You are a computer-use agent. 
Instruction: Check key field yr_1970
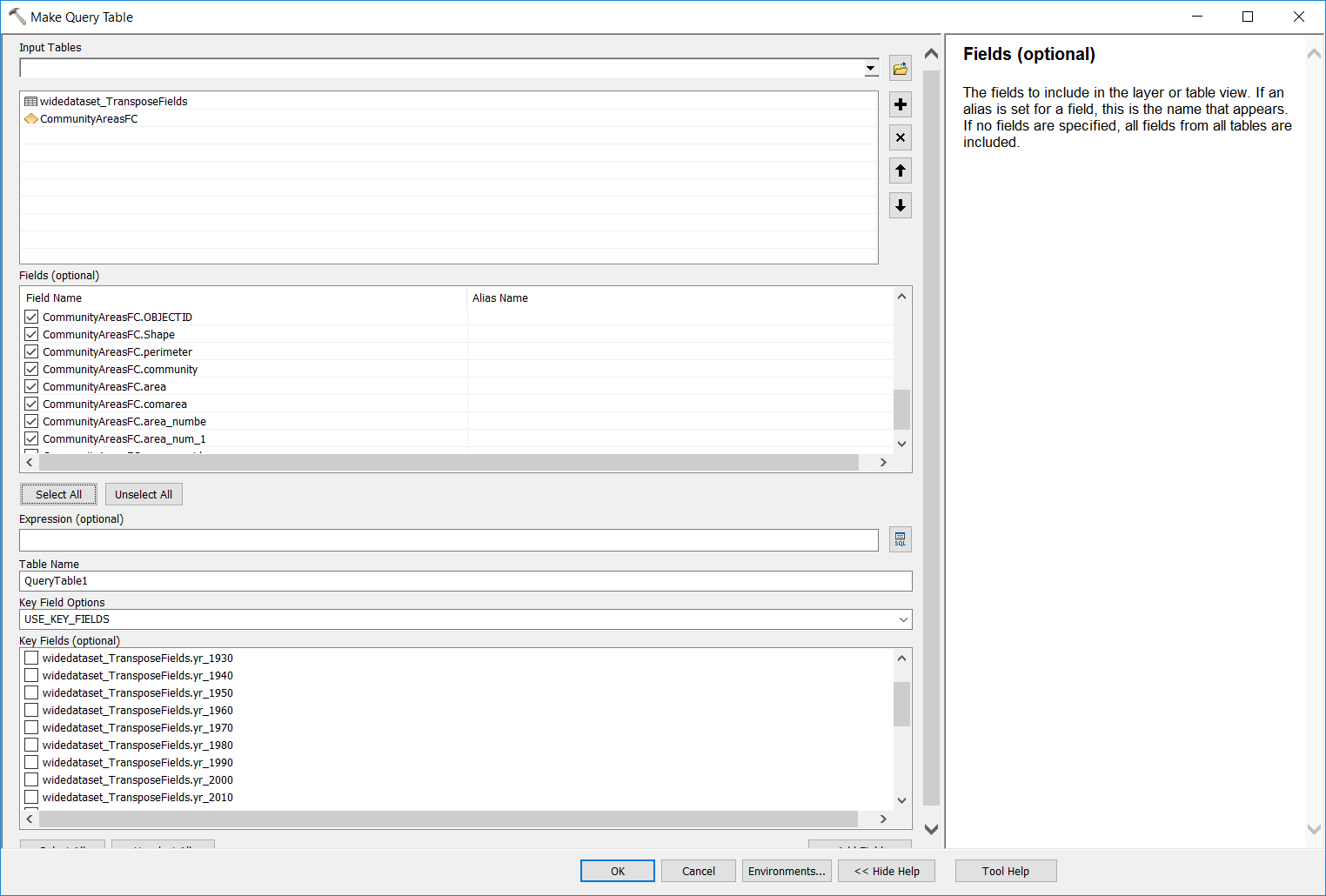(x=31, y=727)
